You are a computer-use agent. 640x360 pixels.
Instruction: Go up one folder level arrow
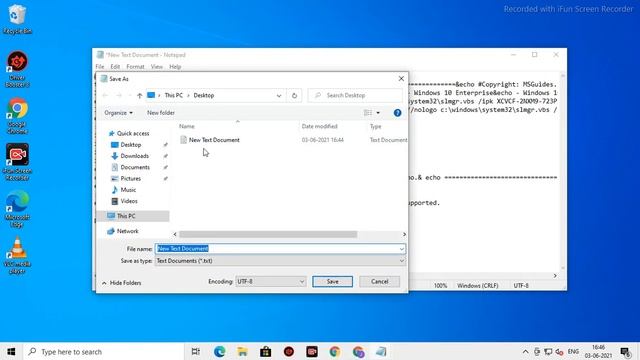pyautogui.click(x=140, y=96)
